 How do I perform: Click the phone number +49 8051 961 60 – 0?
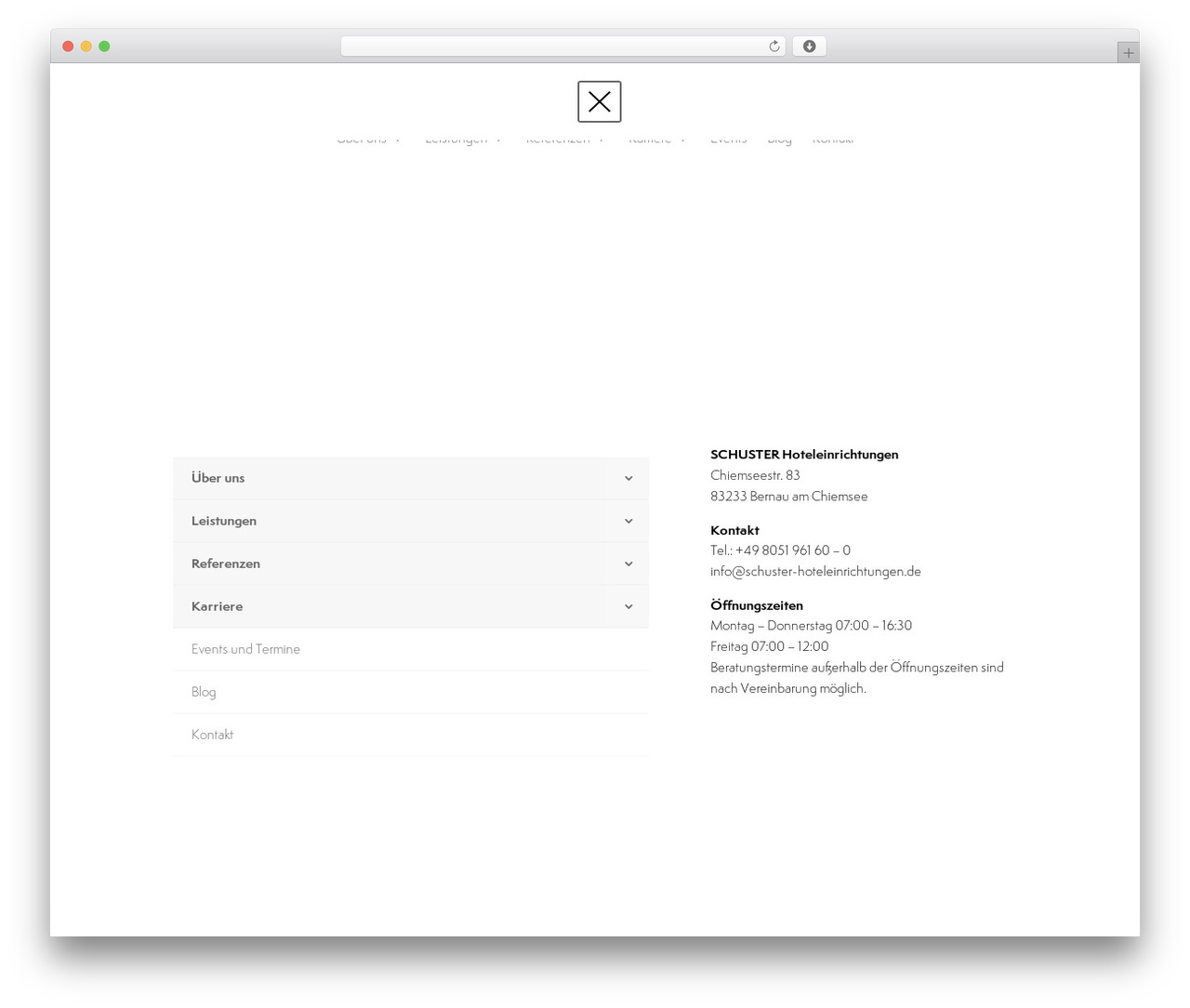point(792,550)
